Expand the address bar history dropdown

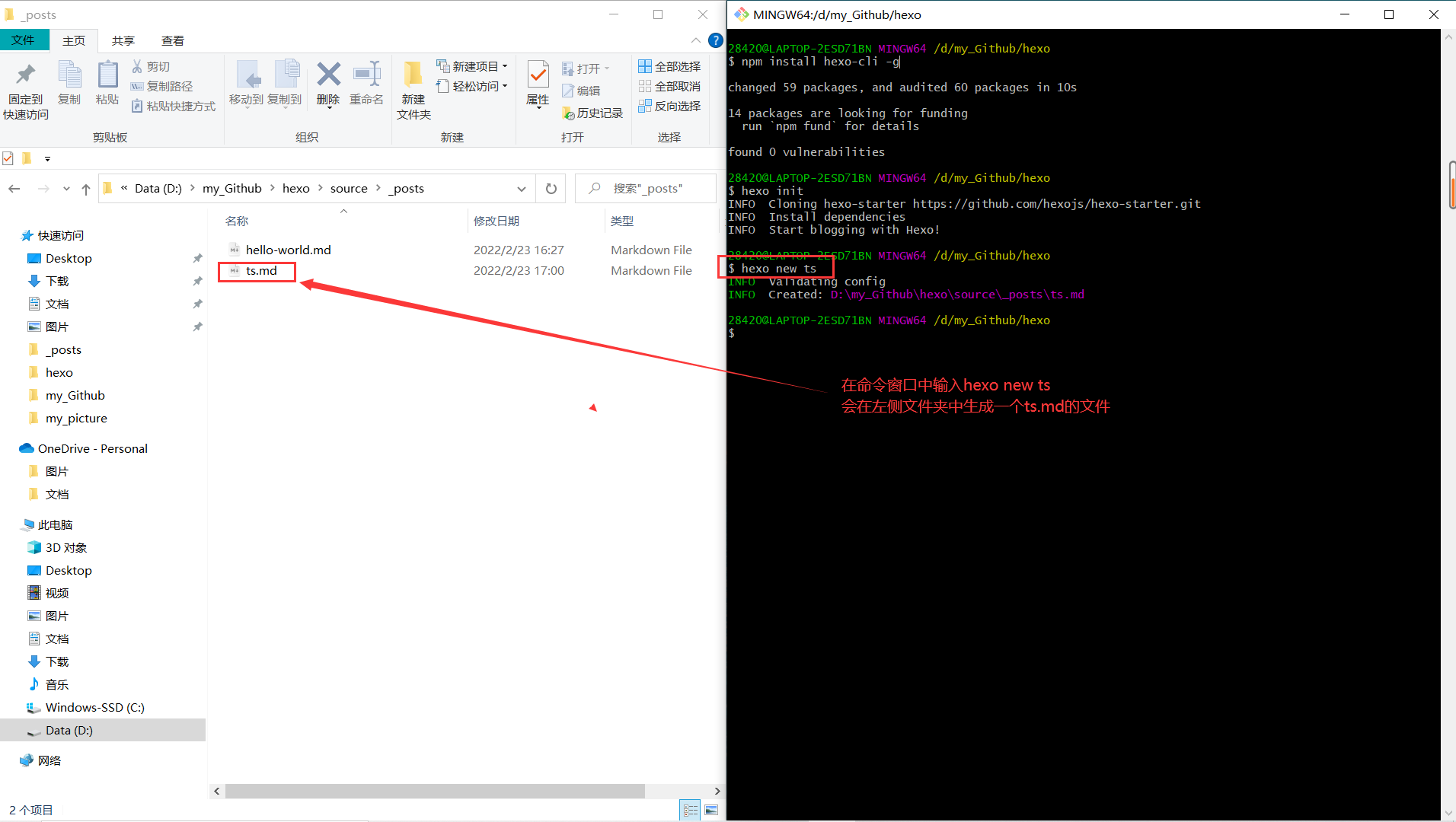522,189
